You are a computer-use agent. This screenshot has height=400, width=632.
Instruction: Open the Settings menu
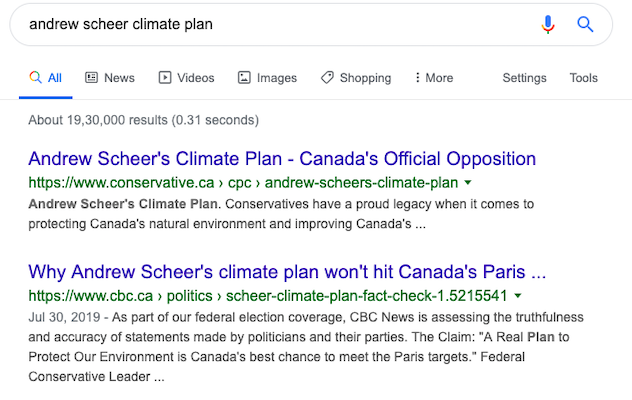coord(524,78)
